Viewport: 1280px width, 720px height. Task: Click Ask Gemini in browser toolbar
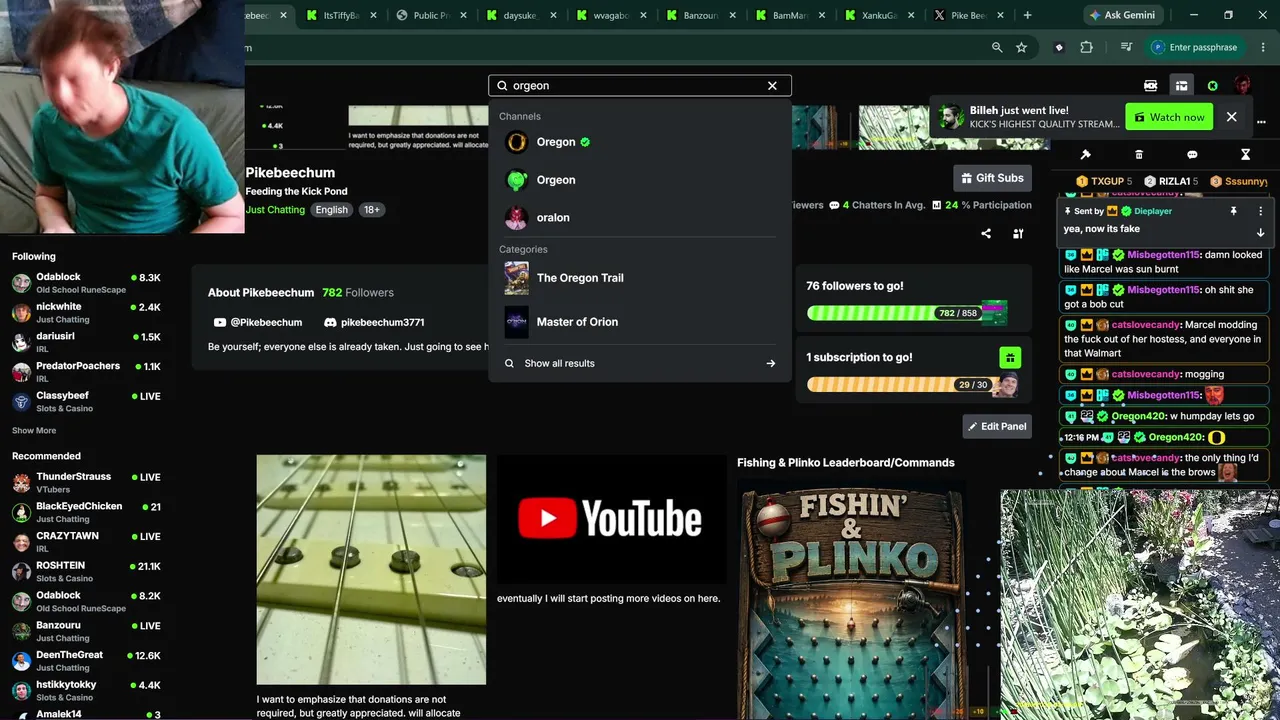coord(1121,15)
